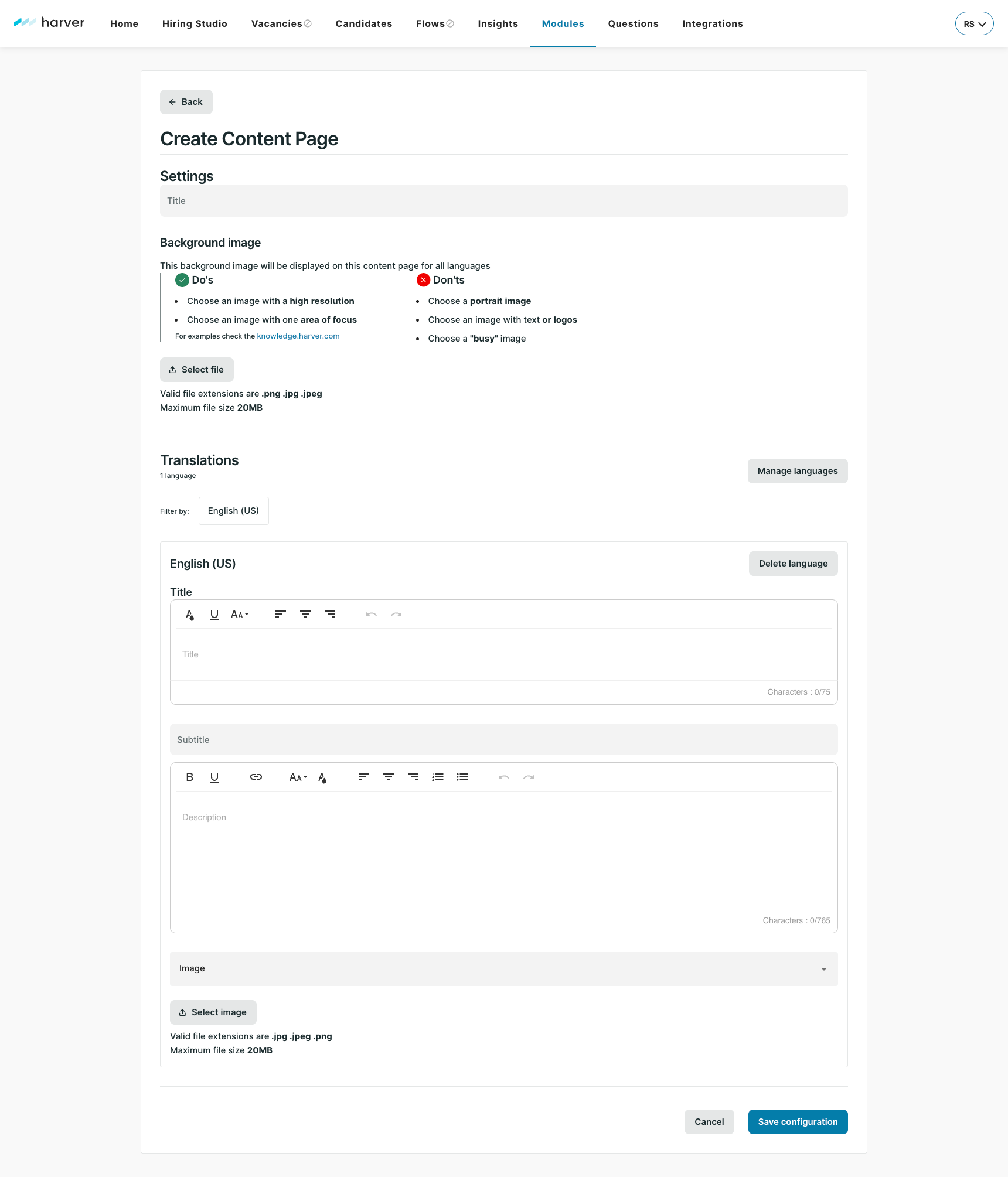
Task: Click the Subtitle input field
Action: tap(504, 739)
